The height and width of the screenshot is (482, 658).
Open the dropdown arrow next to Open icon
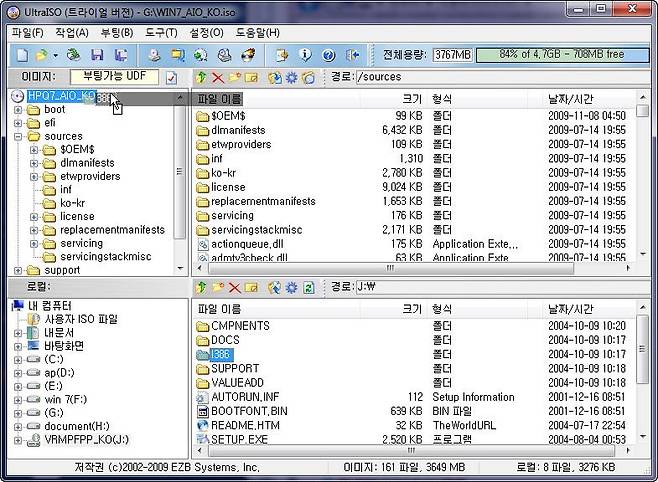coord(55,55)
